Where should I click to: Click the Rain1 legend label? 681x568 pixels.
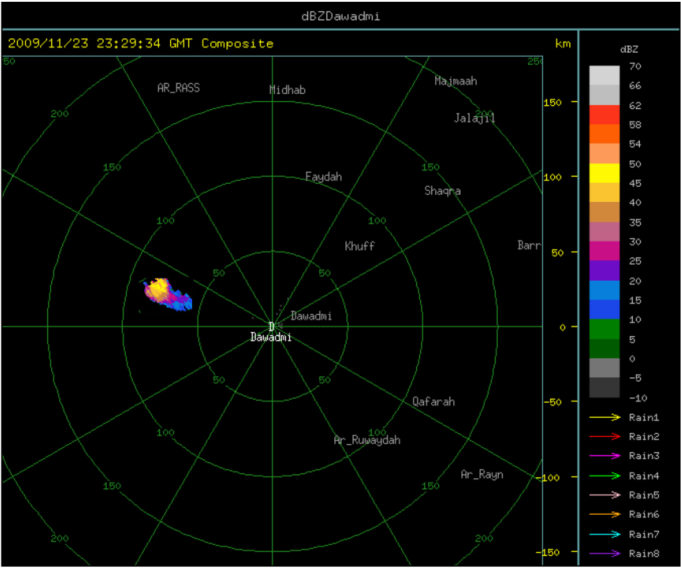pos(644,417)
